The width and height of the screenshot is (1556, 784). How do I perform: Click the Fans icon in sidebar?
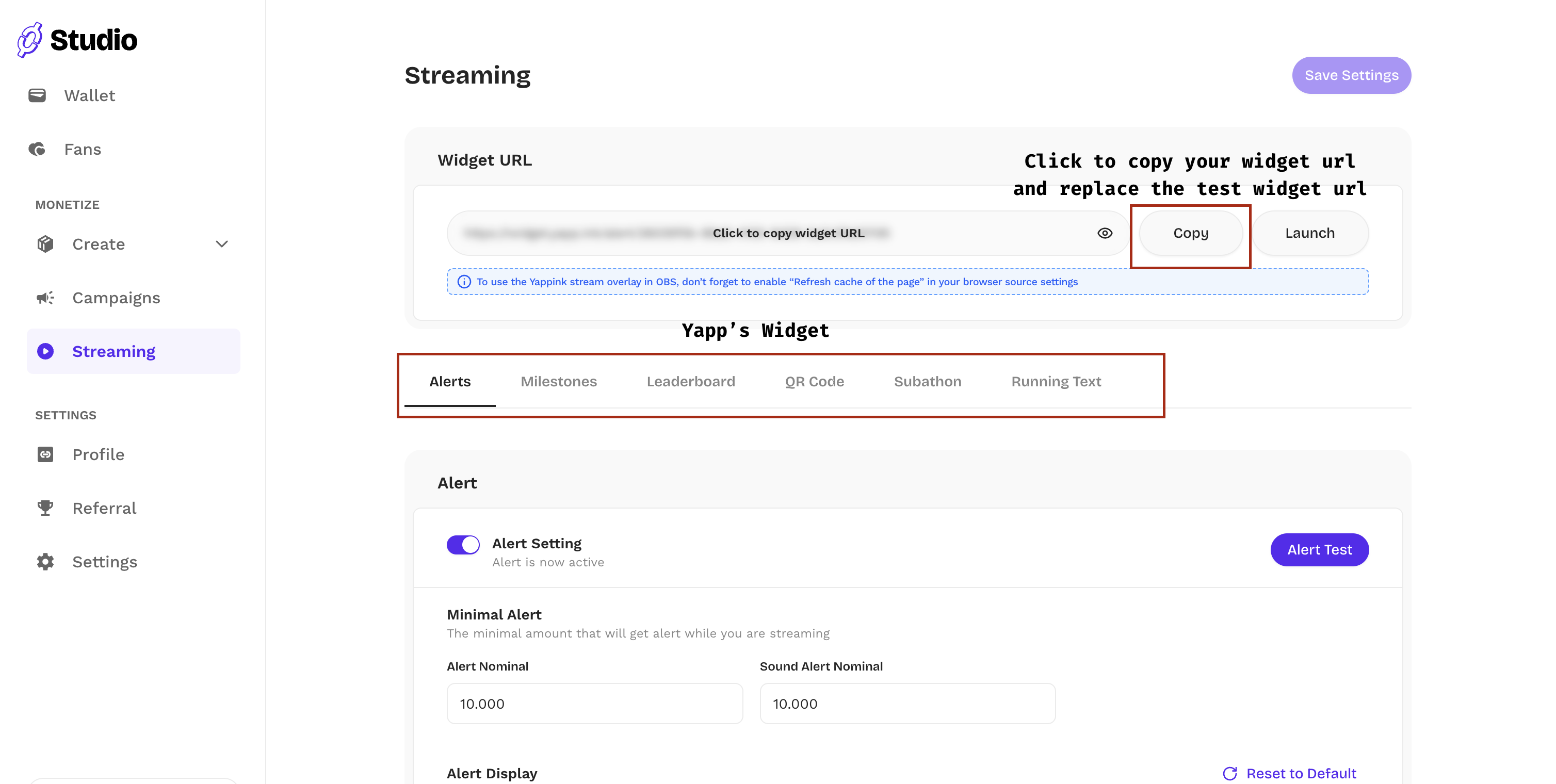37,149
